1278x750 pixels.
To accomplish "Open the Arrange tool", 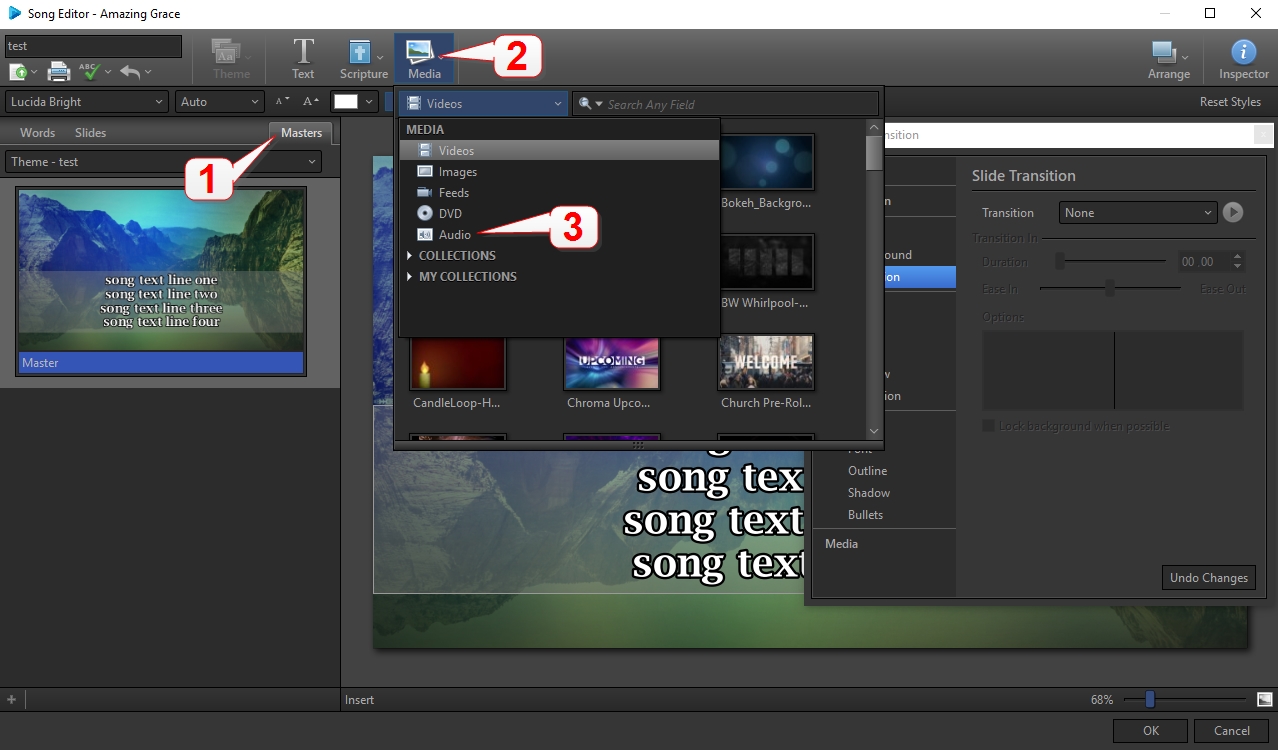I will pyautogui.click(x=1165, y=56).
